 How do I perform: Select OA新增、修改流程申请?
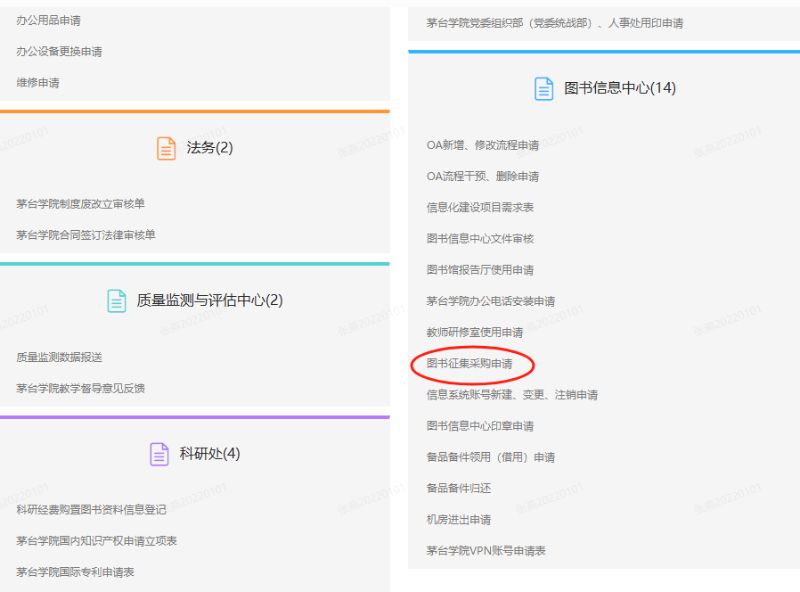[482, 145]
